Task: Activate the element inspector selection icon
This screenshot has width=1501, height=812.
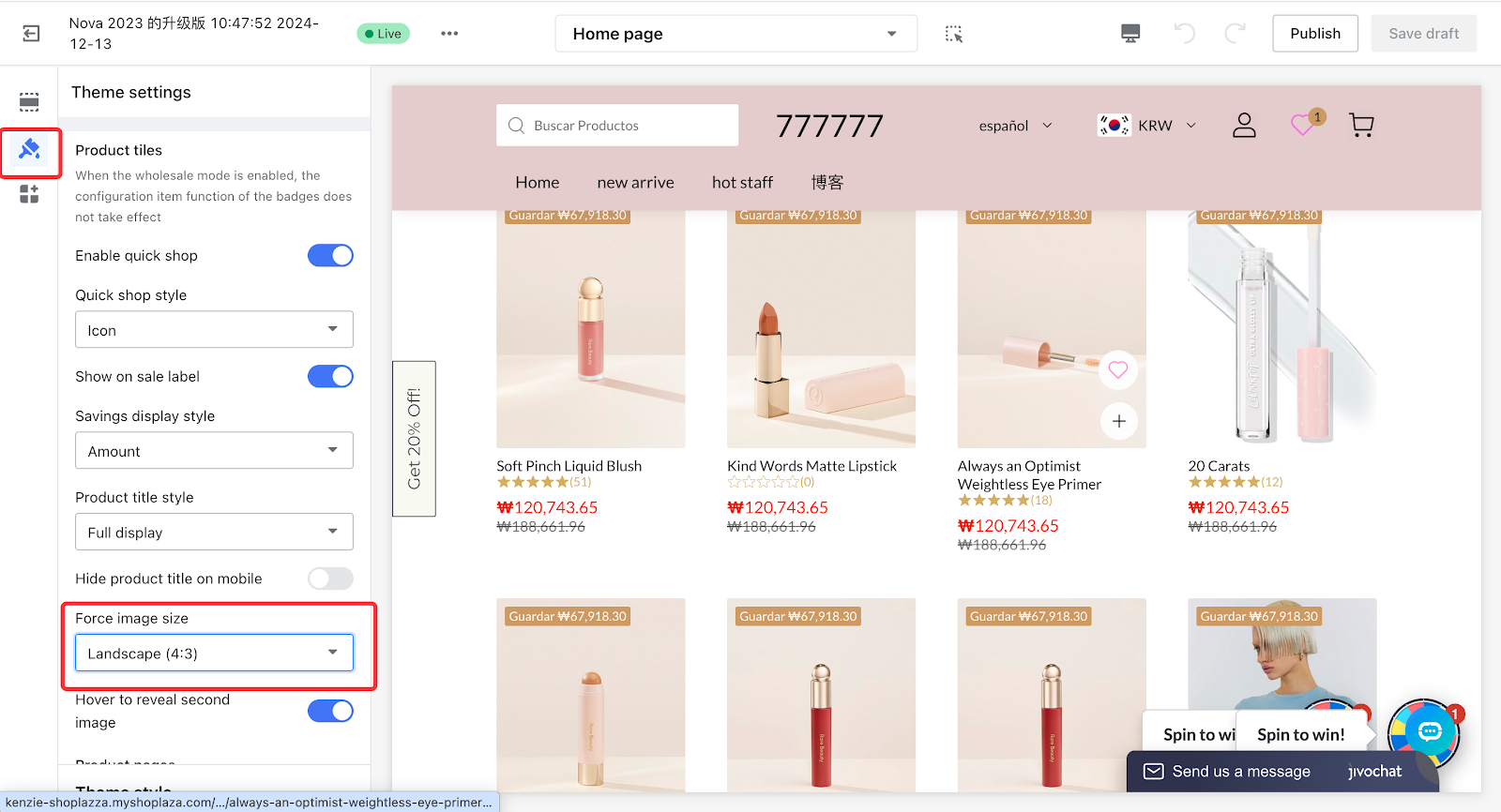Action: pos(953,34)
